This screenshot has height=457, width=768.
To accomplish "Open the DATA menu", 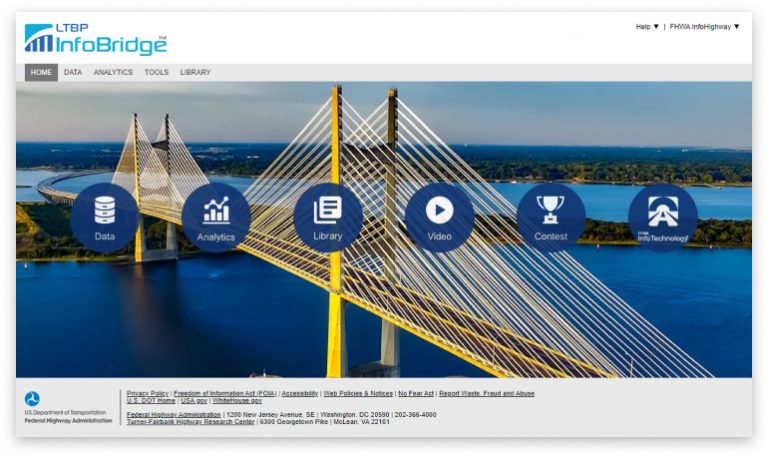I will click(73, 72).
